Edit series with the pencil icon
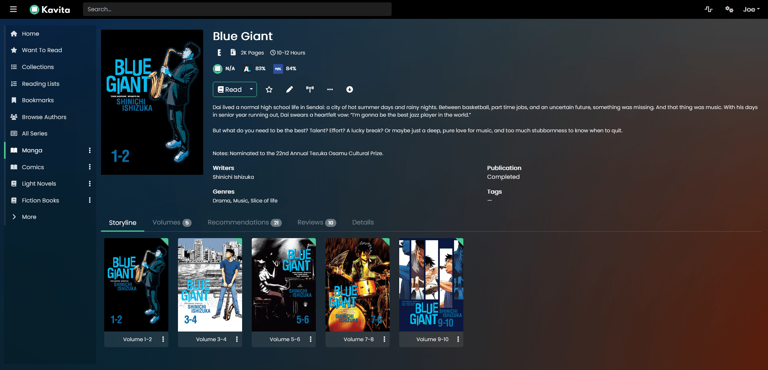The height and width of the screenshot is (370, 768). (289, 89)
